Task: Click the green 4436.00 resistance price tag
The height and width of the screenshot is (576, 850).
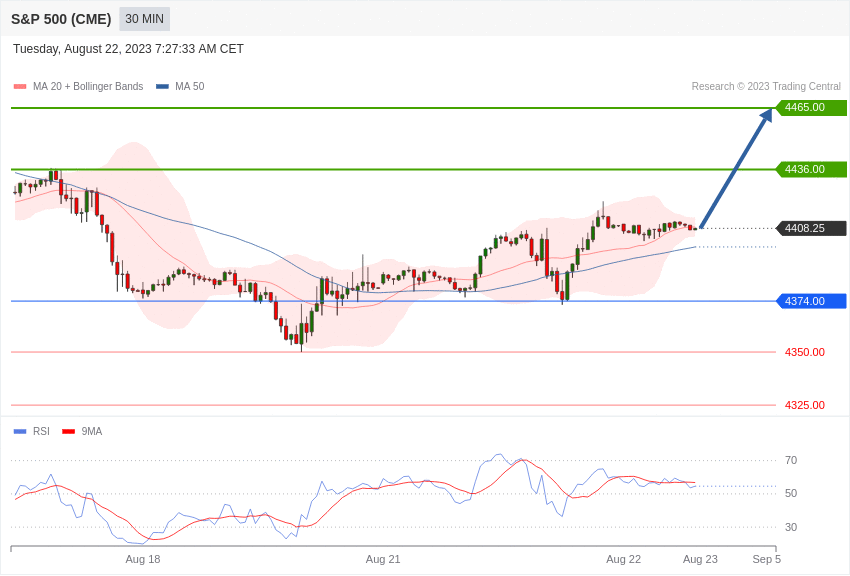Action: (x=811, y=170)
